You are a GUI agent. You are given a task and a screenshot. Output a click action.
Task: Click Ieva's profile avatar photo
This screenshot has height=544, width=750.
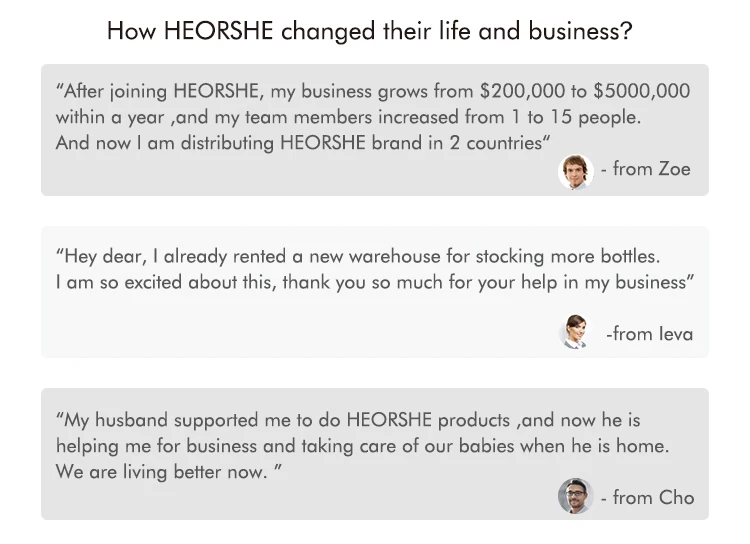click(x=575, y=332)
